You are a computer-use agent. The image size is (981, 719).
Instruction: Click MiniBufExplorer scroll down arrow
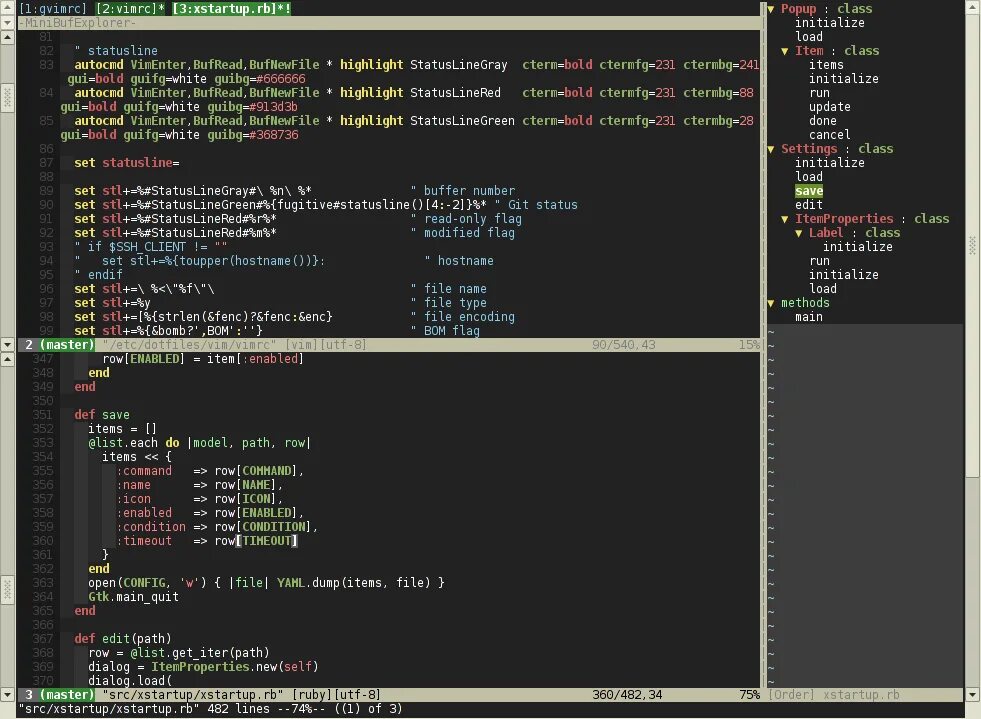[8, 23]
